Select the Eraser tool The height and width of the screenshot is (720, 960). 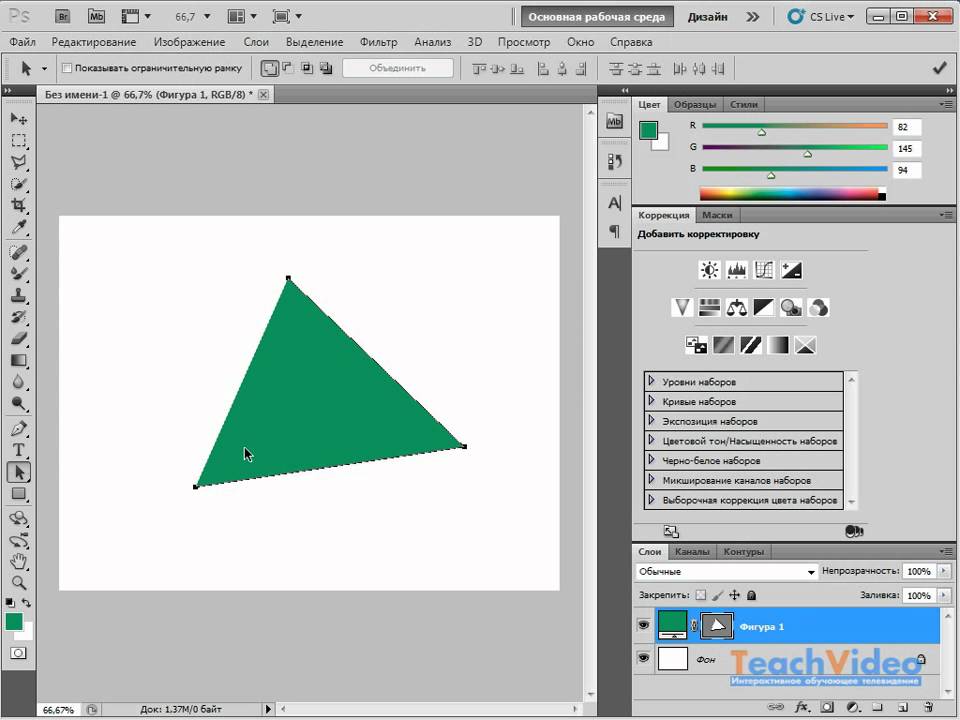click(x=18, y=339)
